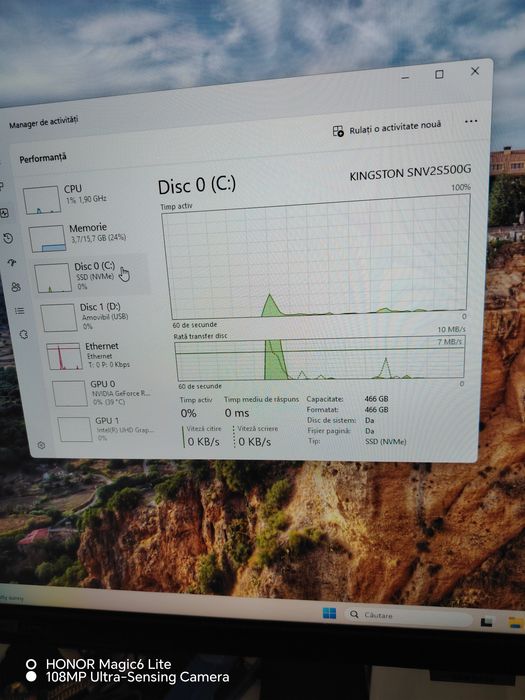Viewport: 525px width, 700px height.
Task: Click the Viteză scriere 0 KB/s value
Action: pyautogui.click(x=254, y=442)
